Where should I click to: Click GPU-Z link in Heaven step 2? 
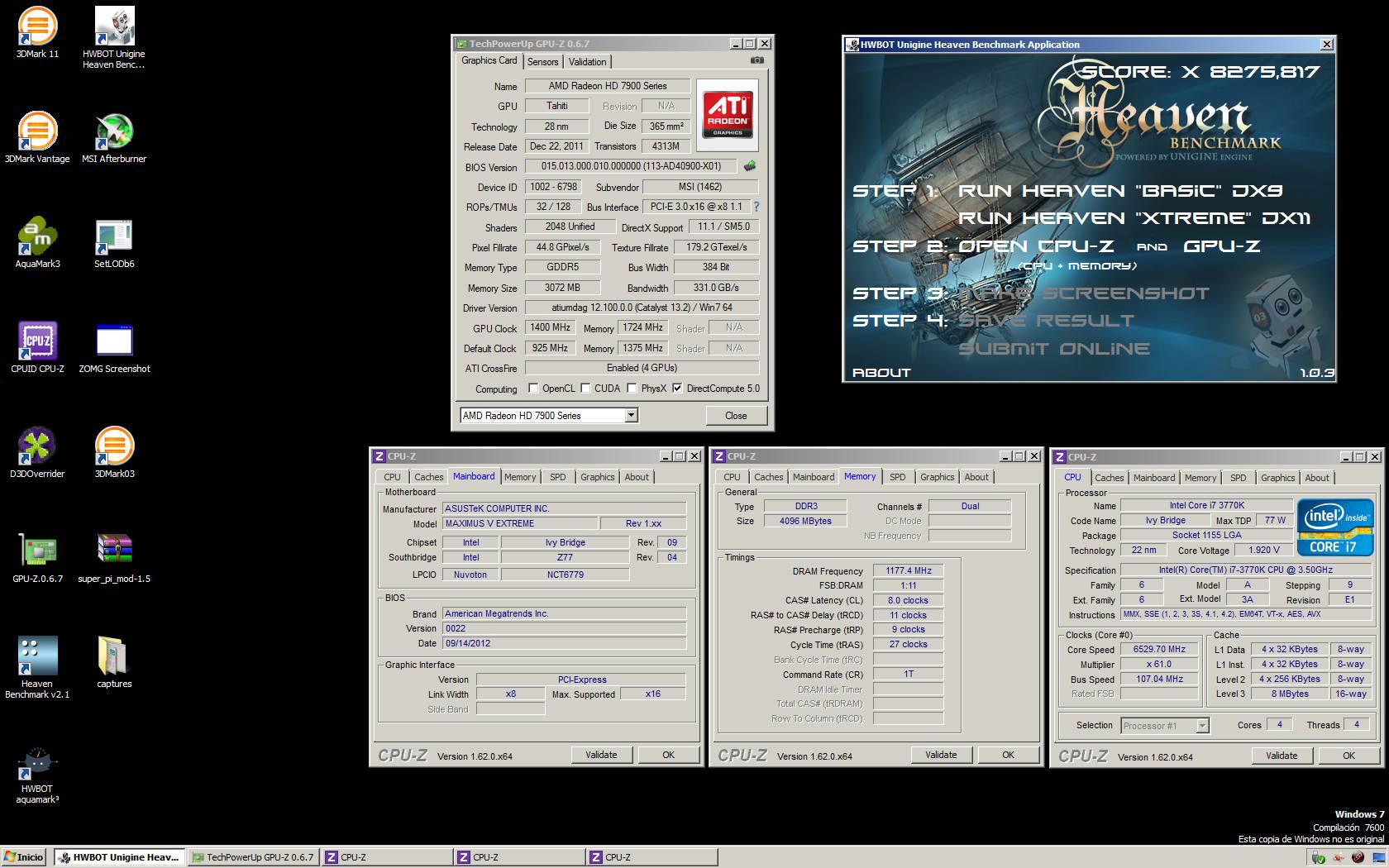coord(1222,246)
